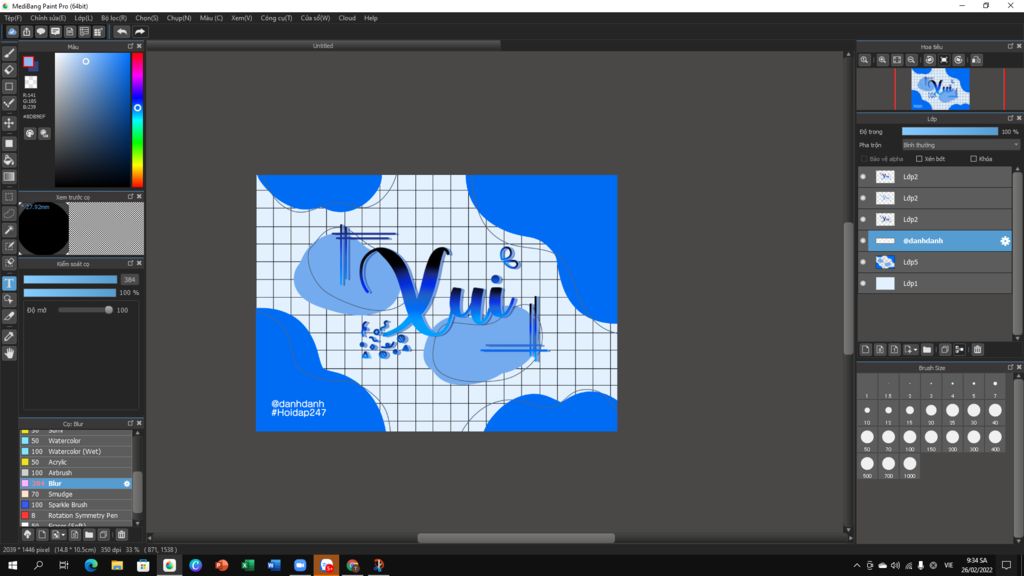Viewport: 1024px width, 576px height.
Task: Adjust the layer Độ trong opacity bar
Action: click(950, 131)
